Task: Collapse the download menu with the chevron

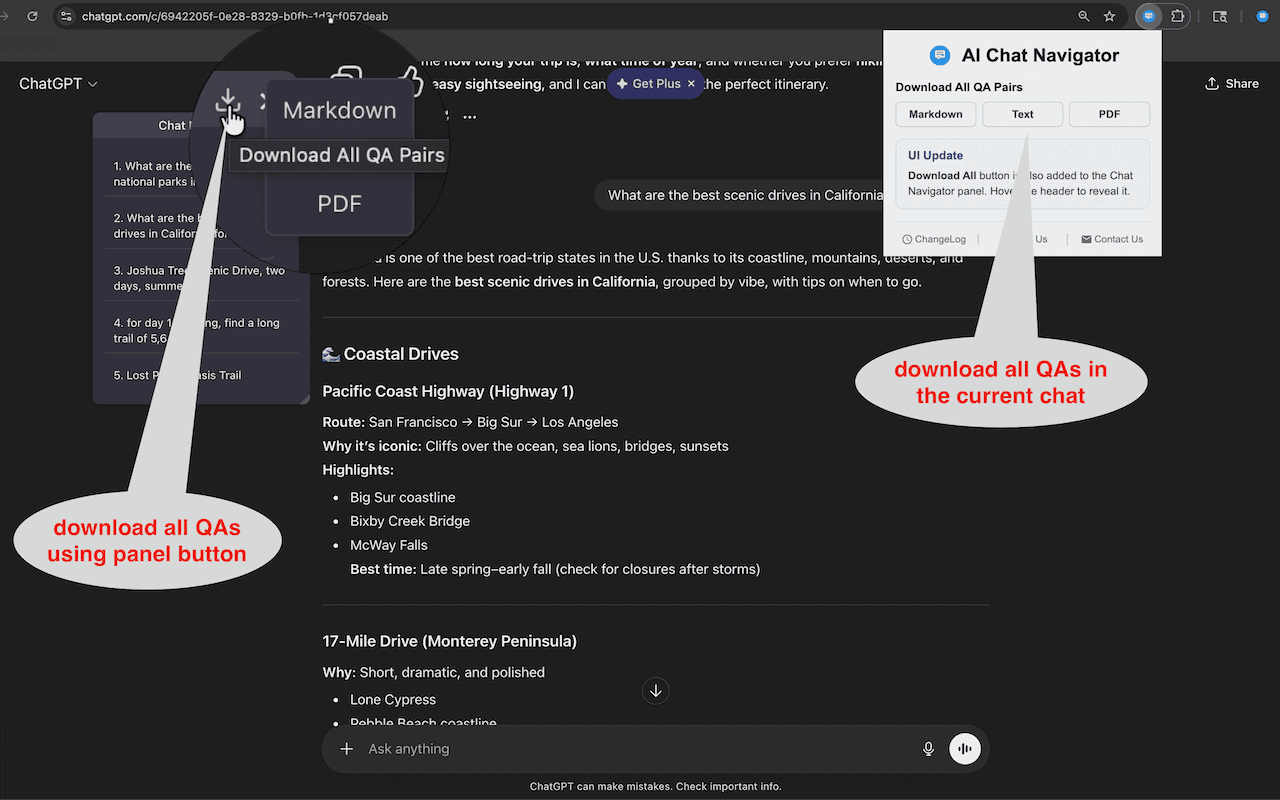Action: [263, 100]
